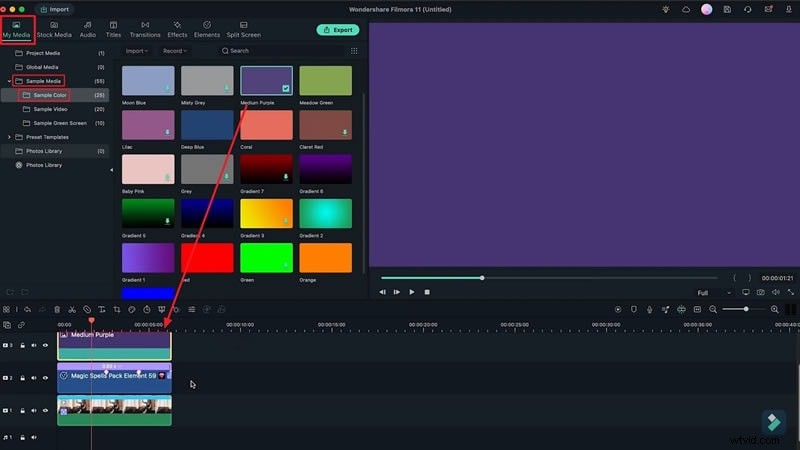Collapse the Sample Media folder arrow

click(9, 81)
